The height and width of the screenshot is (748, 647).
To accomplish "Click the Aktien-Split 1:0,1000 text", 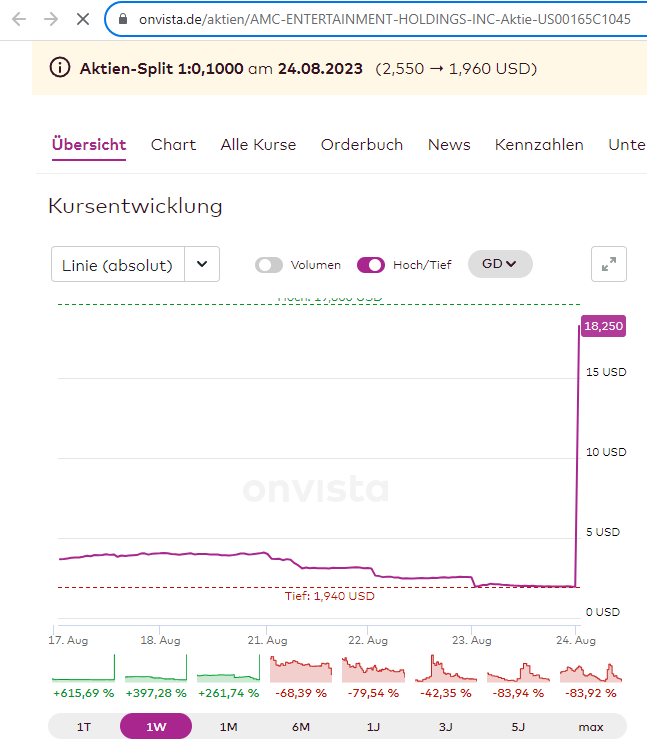I will [x=161, y=69].
